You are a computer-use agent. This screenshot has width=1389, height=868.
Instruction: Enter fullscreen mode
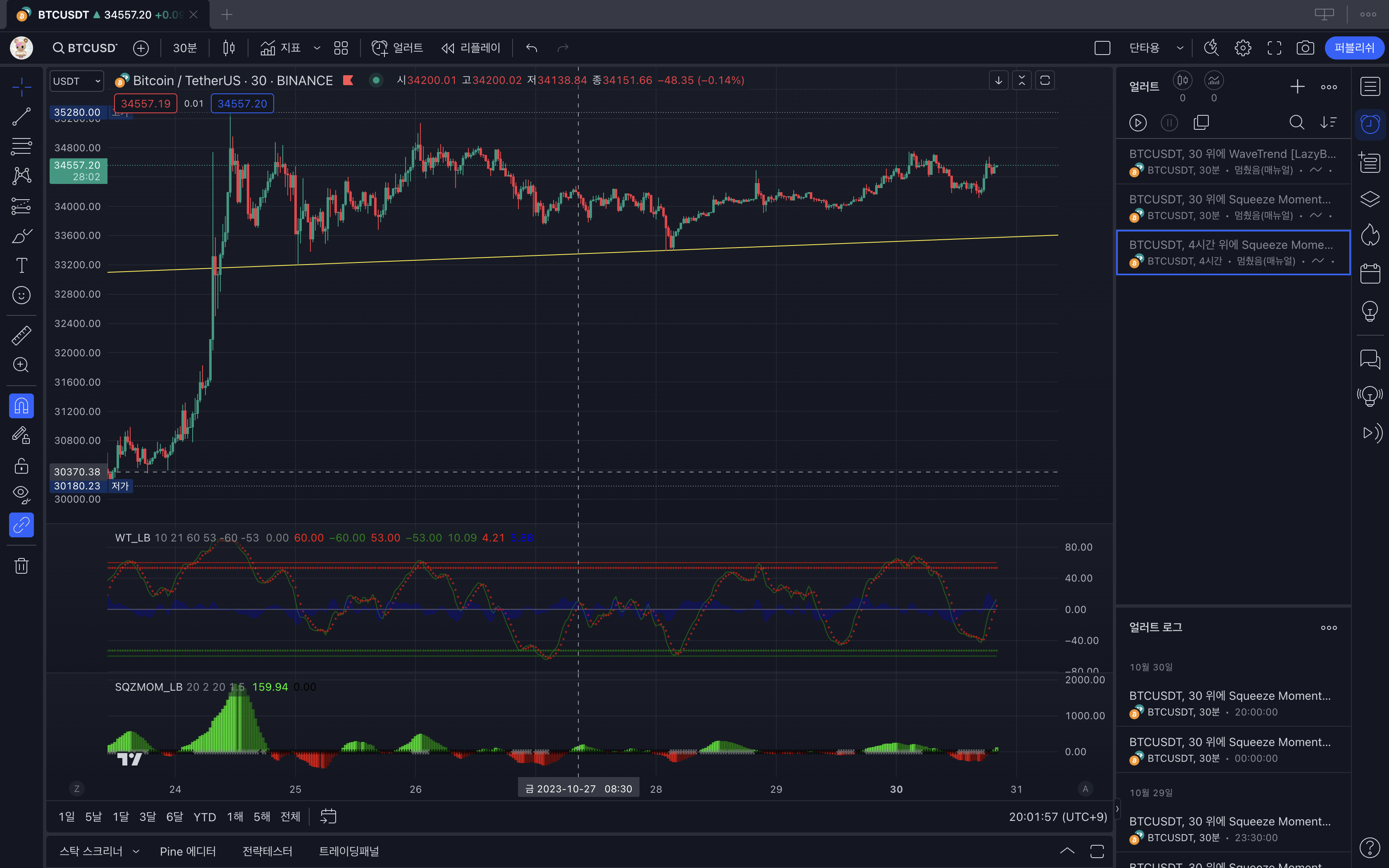click(1274, 48)
